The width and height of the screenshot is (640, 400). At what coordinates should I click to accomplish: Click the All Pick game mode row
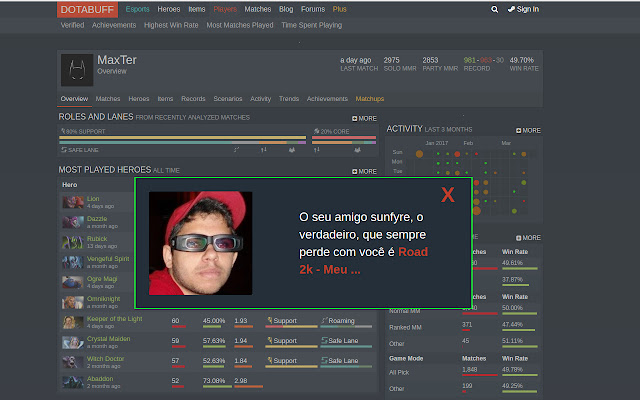[463, 372]
